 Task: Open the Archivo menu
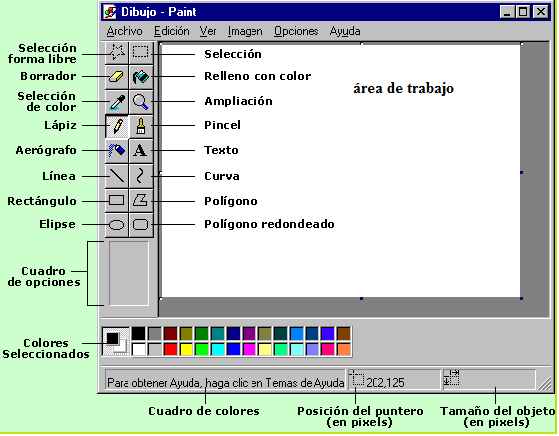point(124,31)
